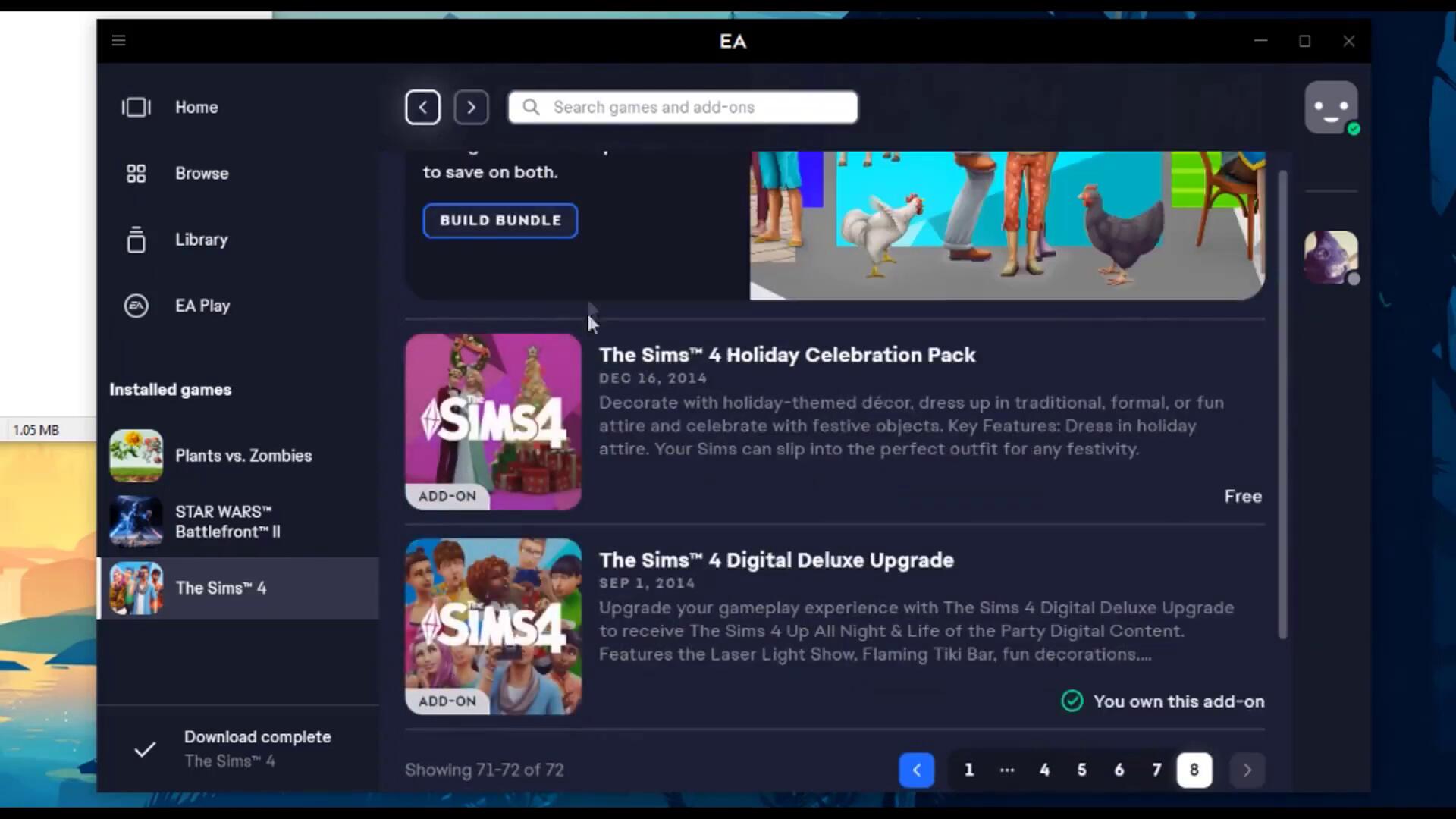Open the EA Play circle icon

pos(136,306)
